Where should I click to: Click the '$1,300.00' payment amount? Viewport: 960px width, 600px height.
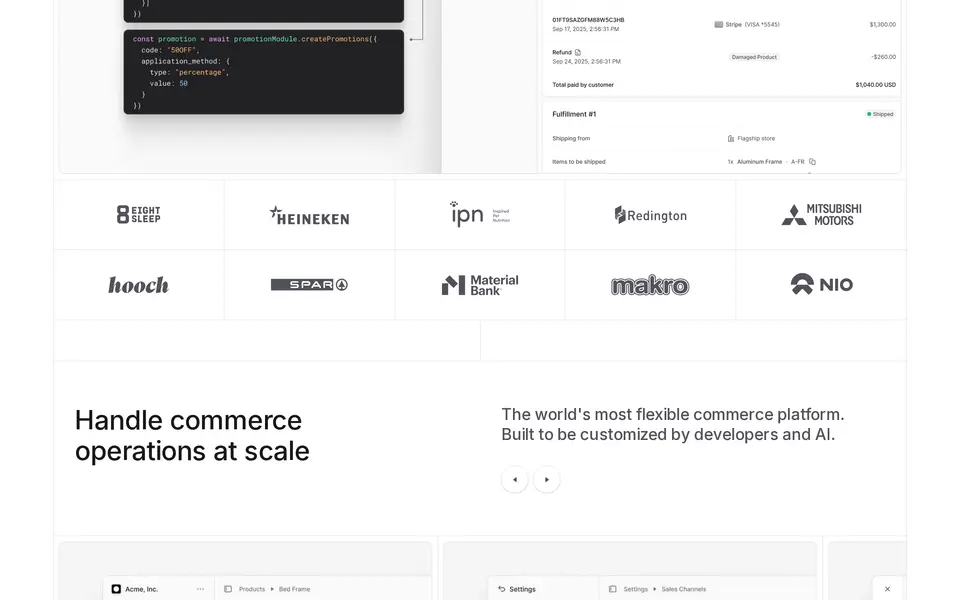(883, 24)
